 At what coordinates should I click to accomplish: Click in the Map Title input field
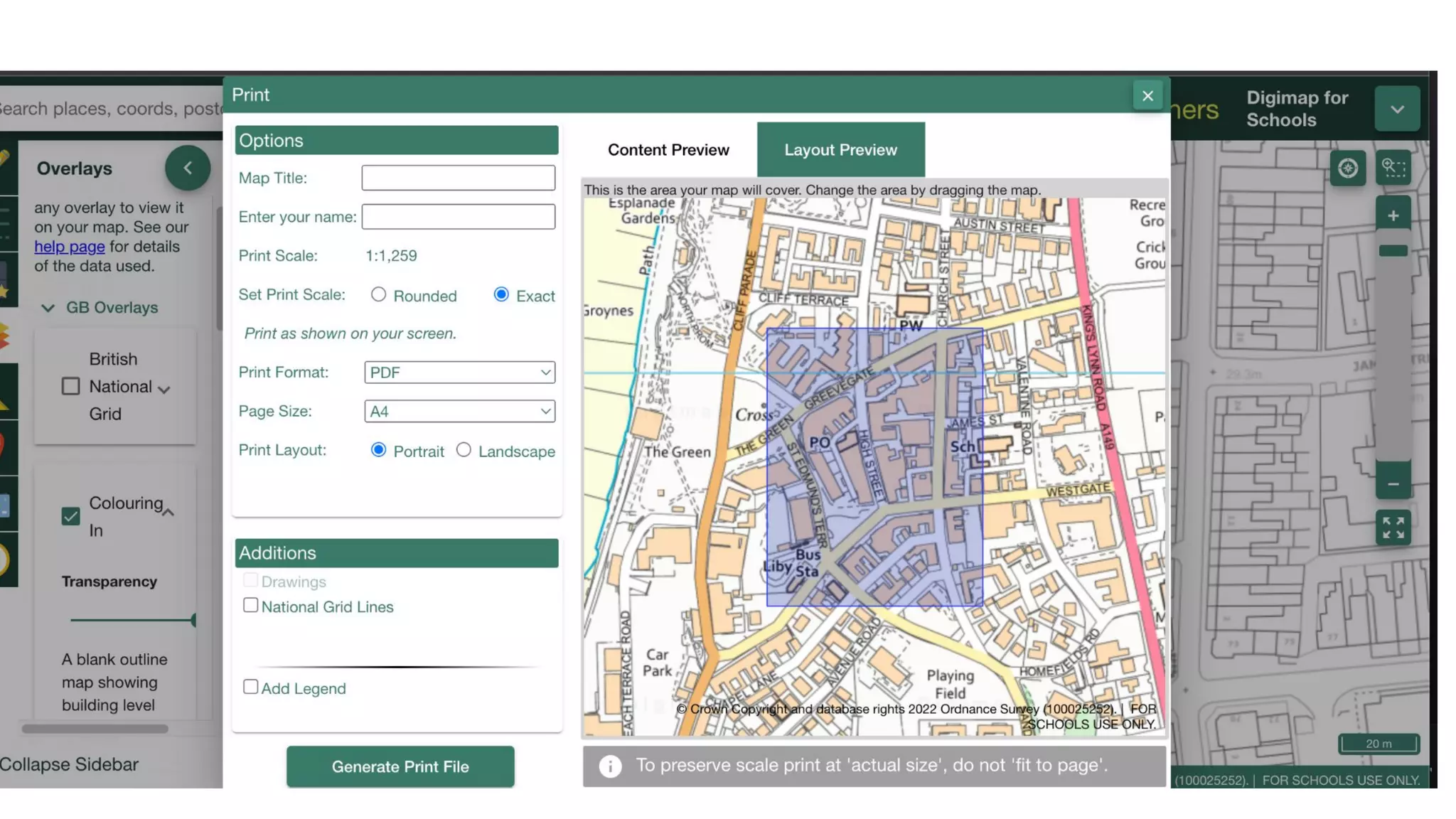click(458, 178)
